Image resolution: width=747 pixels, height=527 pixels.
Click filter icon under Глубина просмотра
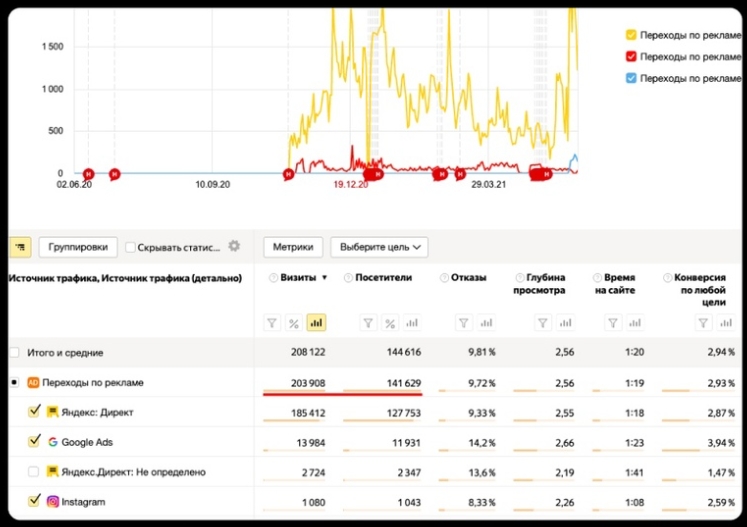click(543, 323)
